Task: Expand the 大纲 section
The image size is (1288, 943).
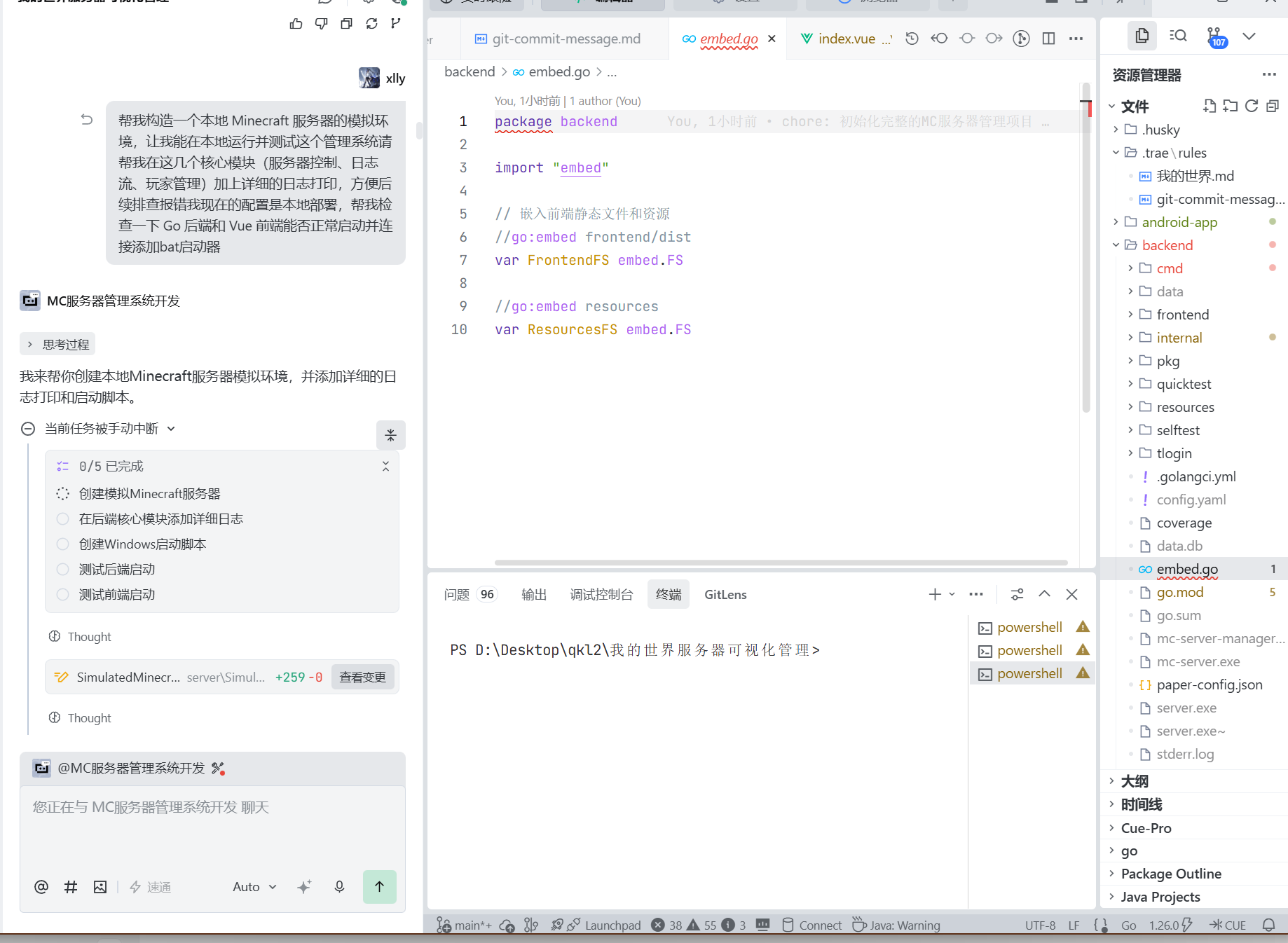Action: [1135, 781]
